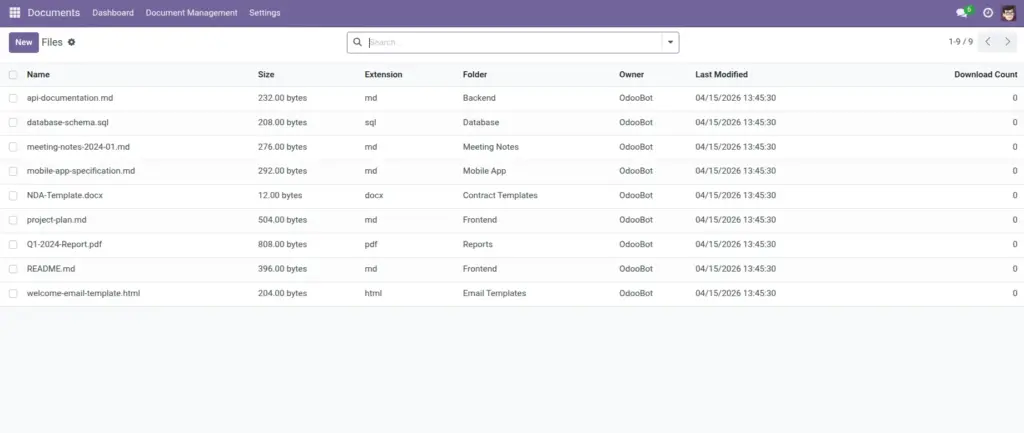Open file README.md
Screen dimensions: 1024x433
[x=51, y=268]
